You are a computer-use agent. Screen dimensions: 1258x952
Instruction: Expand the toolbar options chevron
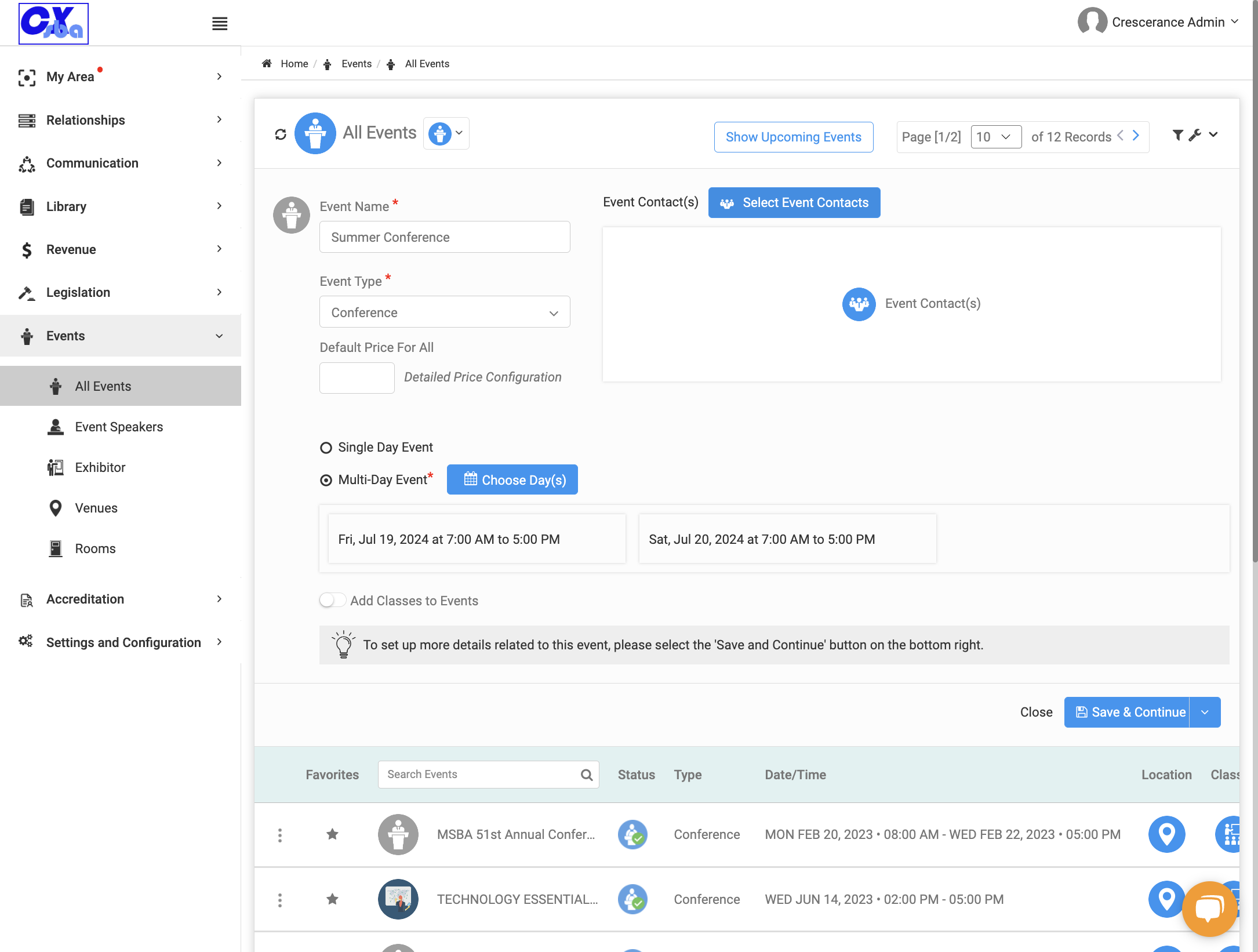1213,135
